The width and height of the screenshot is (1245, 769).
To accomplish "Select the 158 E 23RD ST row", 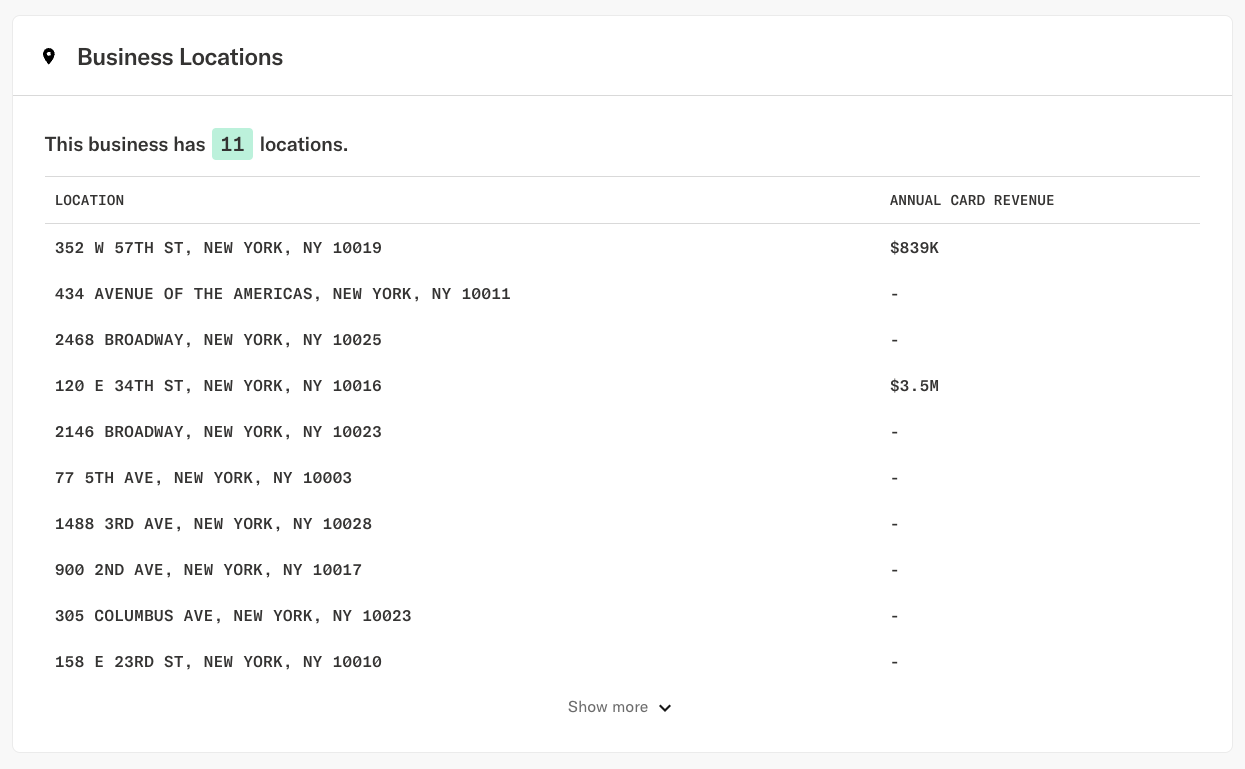I will (x=218, y=662).
